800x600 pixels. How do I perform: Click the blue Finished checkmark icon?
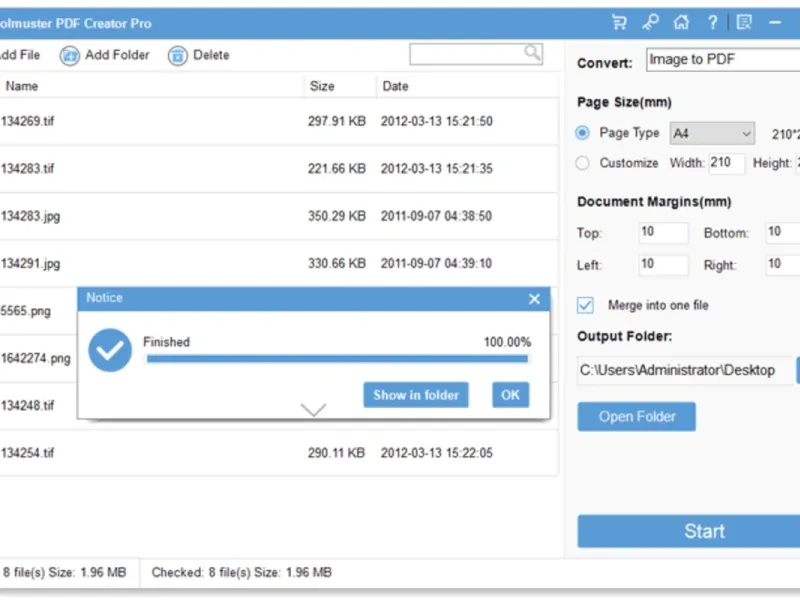(110, 350)
